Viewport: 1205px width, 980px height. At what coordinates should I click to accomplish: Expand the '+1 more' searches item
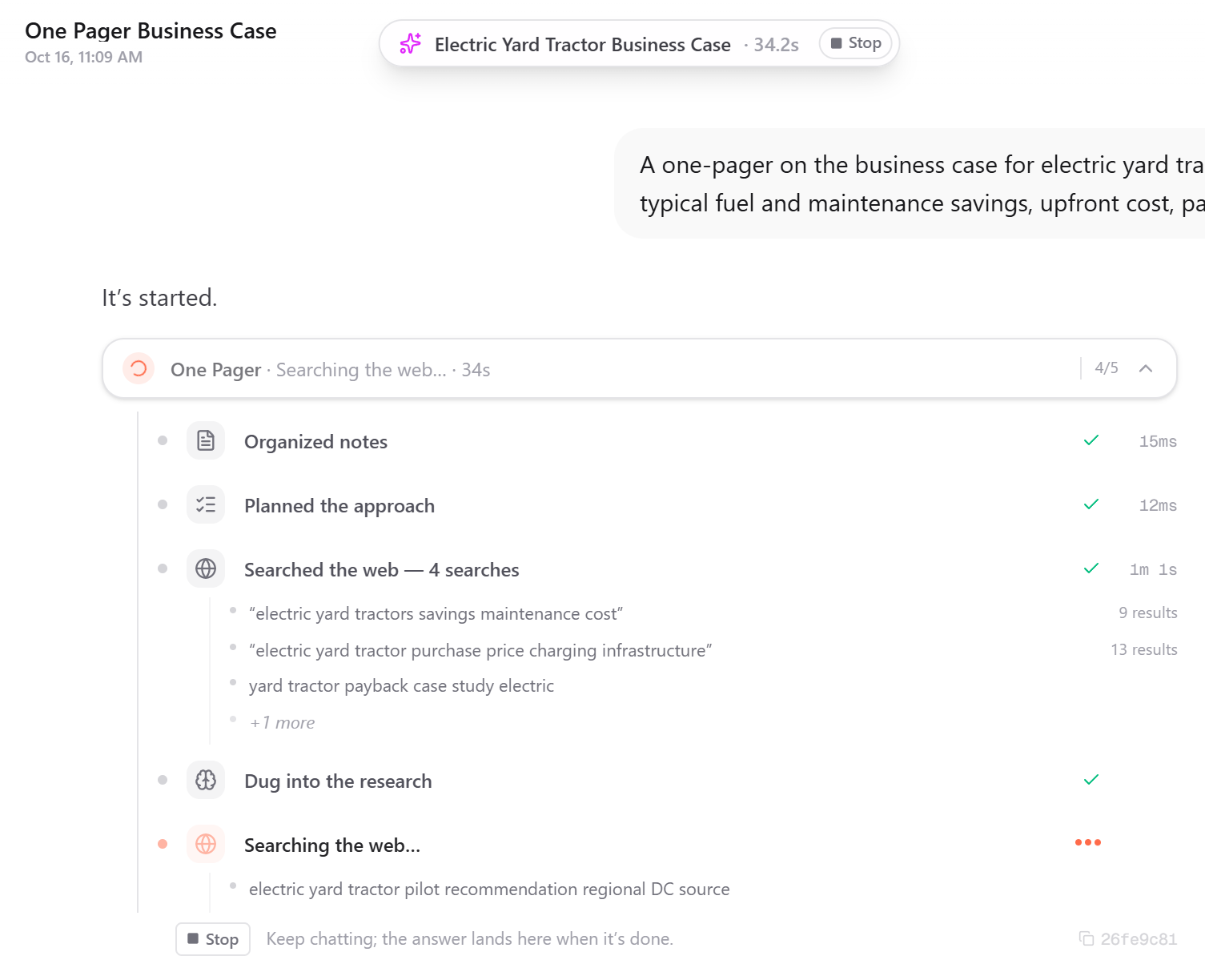pos(283,722)
